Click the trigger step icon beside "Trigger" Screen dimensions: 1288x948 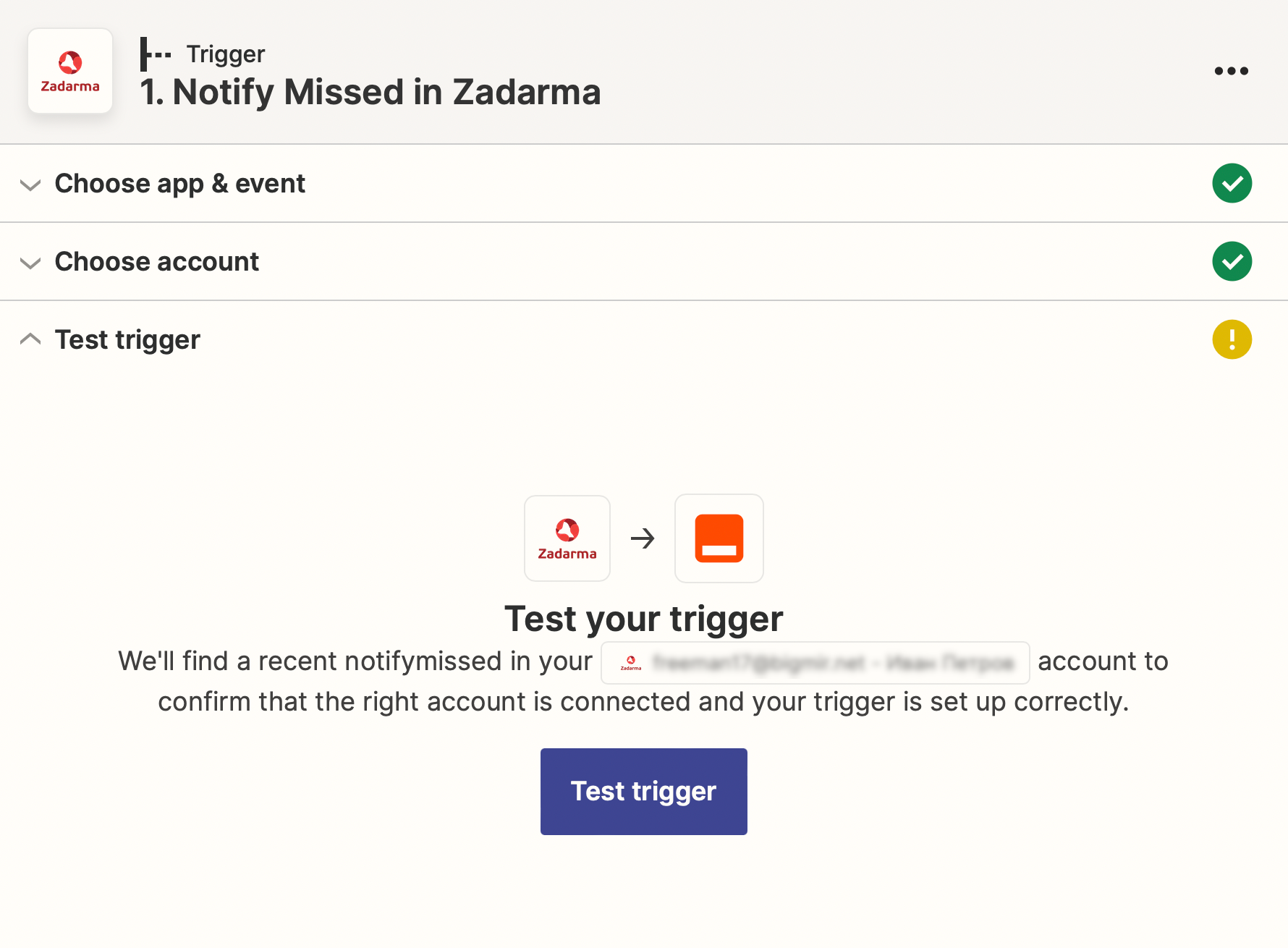tap(155, 54)
